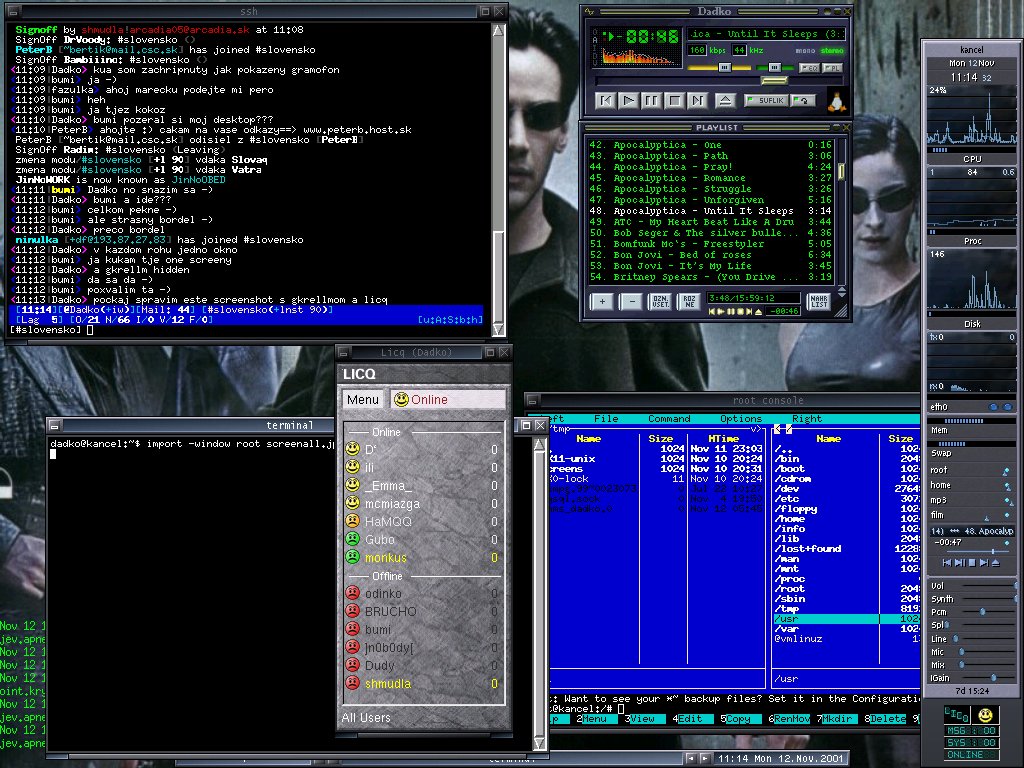The image size is (1024, 768).
Task: Open the Command menu in root console
Action: (x=668, y=419)
